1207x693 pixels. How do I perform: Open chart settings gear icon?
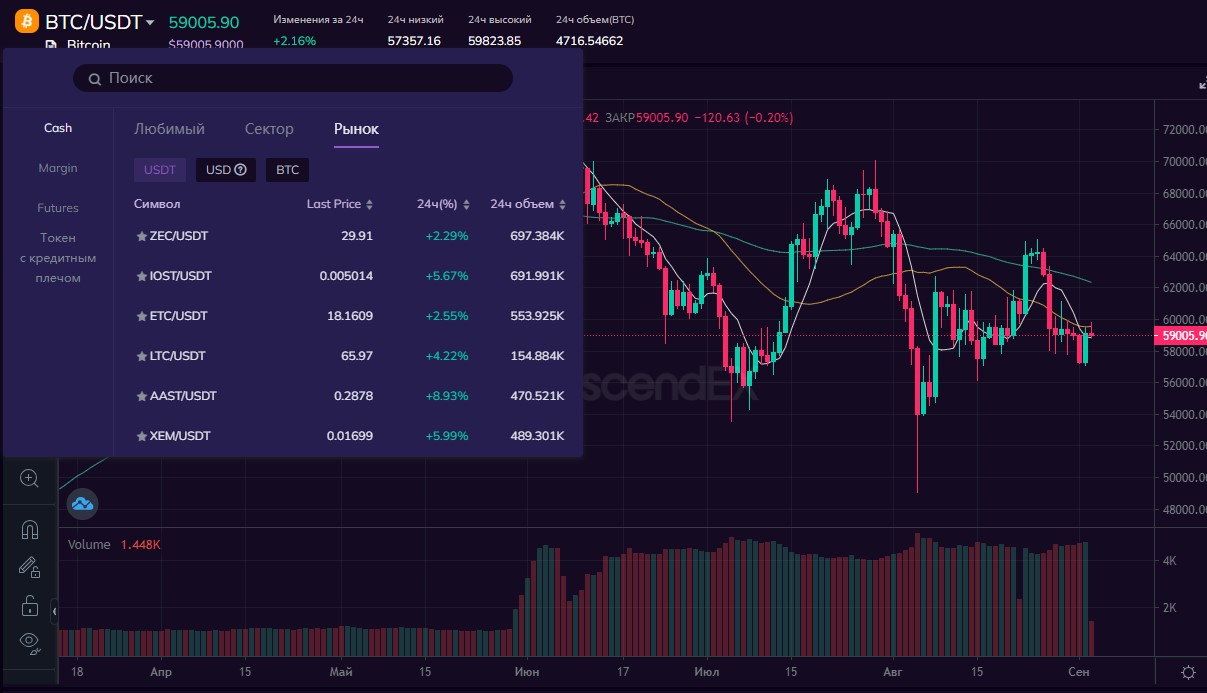[x=1188, y=672]
